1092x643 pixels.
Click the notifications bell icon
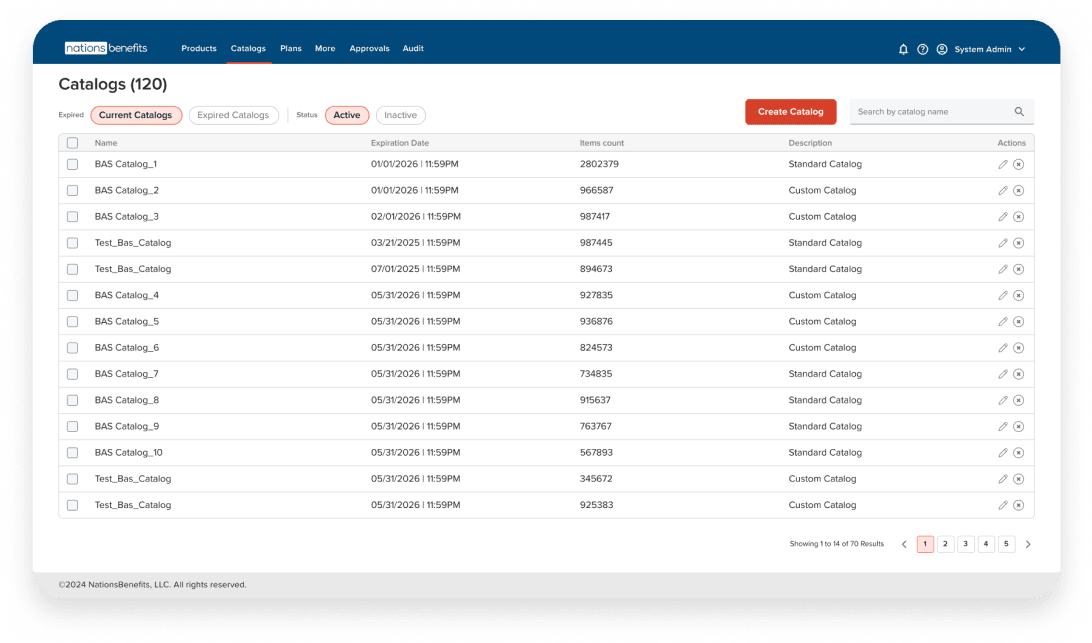point(904,49)
